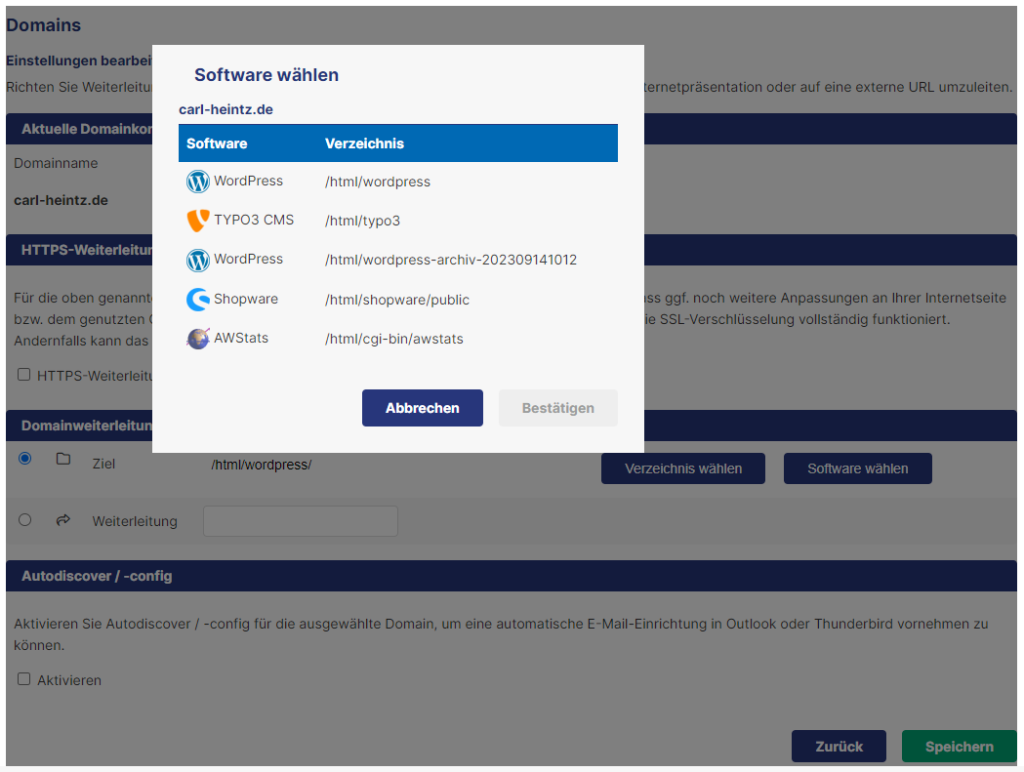This screenshot has height=772, width=1024.
Task: Tick the Aktivieren checkbox for Autodiscover
Action: 24,679
